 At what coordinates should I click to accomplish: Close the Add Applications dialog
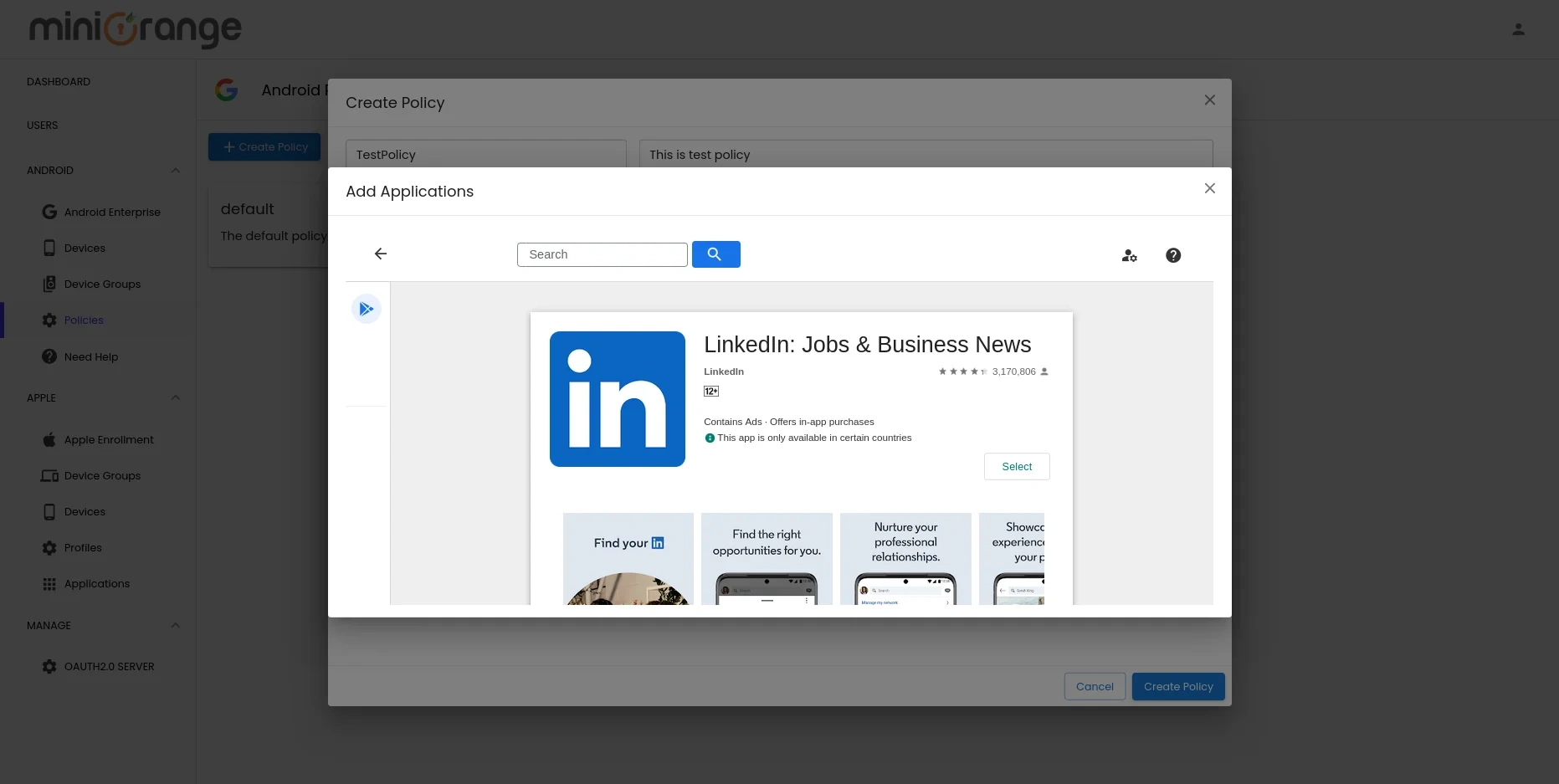click(1209, 188)
